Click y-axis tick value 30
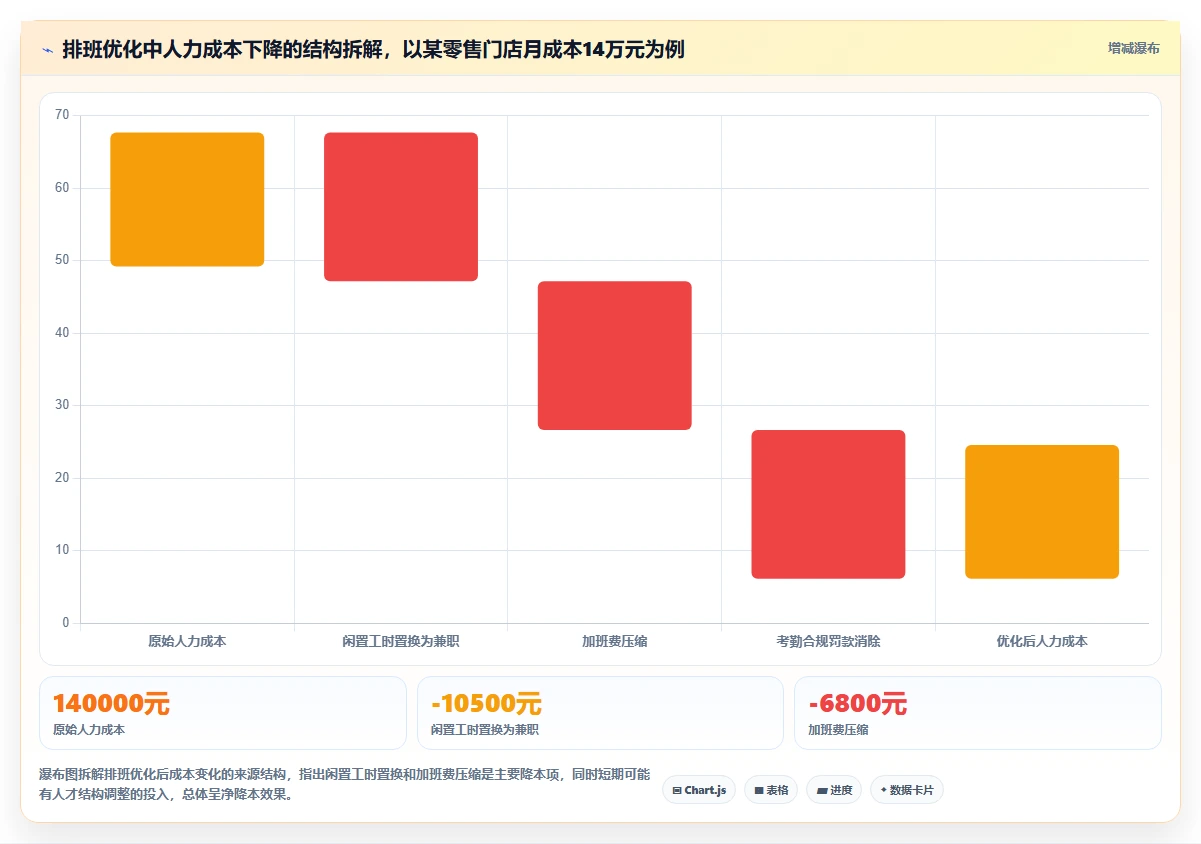 click(62, 405)
